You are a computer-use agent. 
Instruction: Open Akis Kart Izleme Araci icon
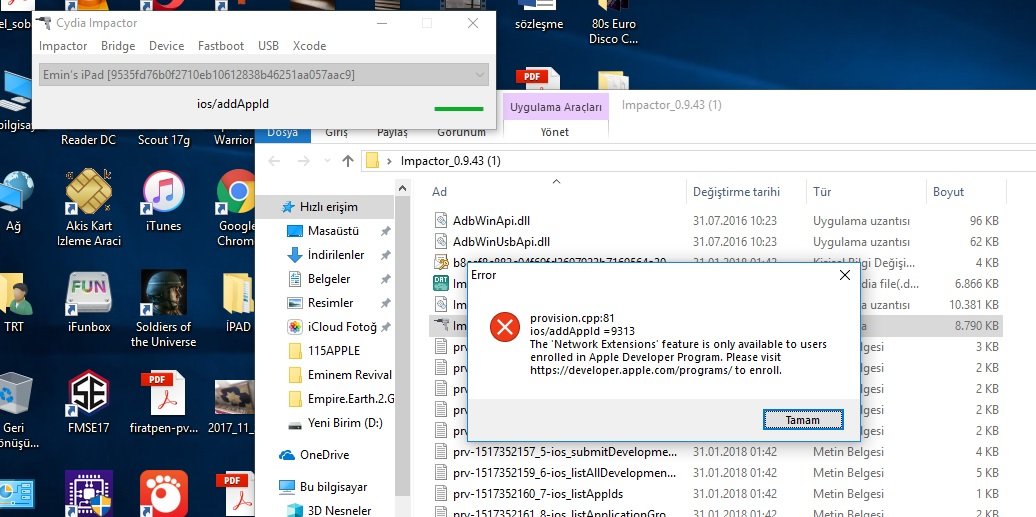(88, 195)
